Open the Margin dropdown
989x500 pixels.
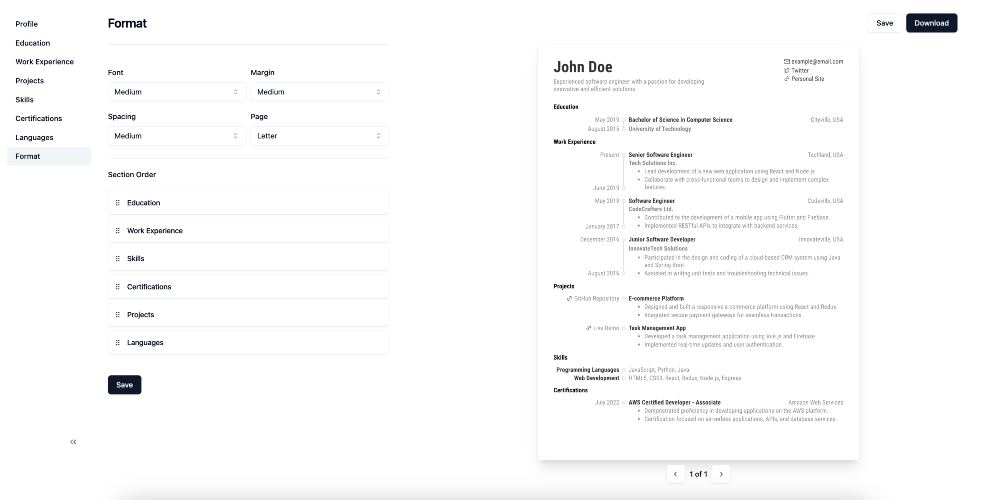tap(319, 92)
